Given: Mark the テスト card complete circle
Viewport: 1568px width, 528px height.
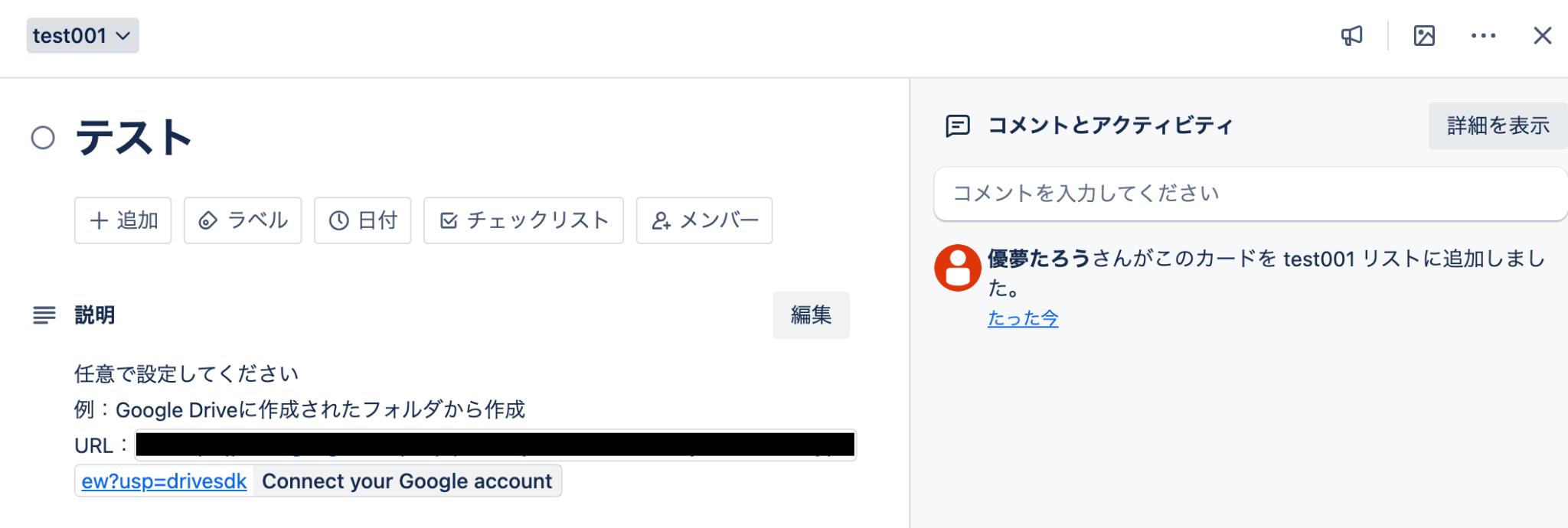Looking at the screenshot, I should tap(43, 139).
